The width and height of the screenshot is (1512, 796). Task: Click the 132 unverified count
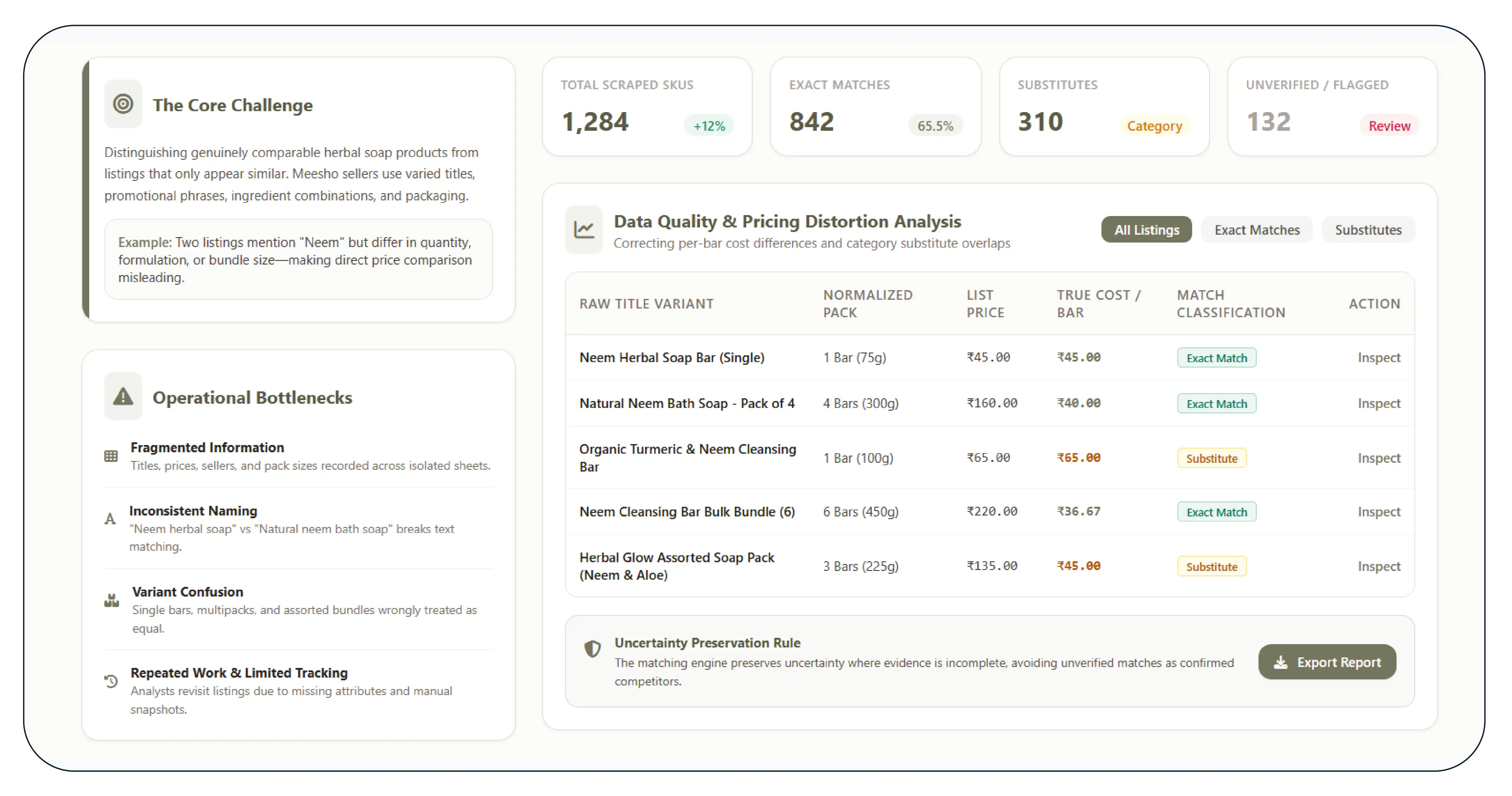1268,122
